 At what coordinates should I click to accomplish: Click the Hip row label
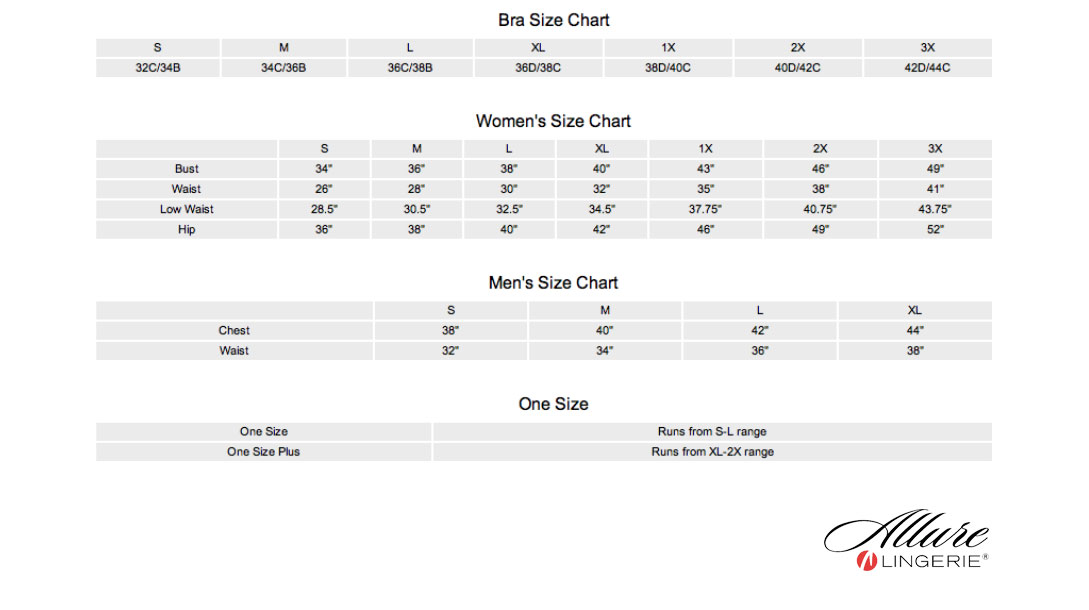click(187, 230)
